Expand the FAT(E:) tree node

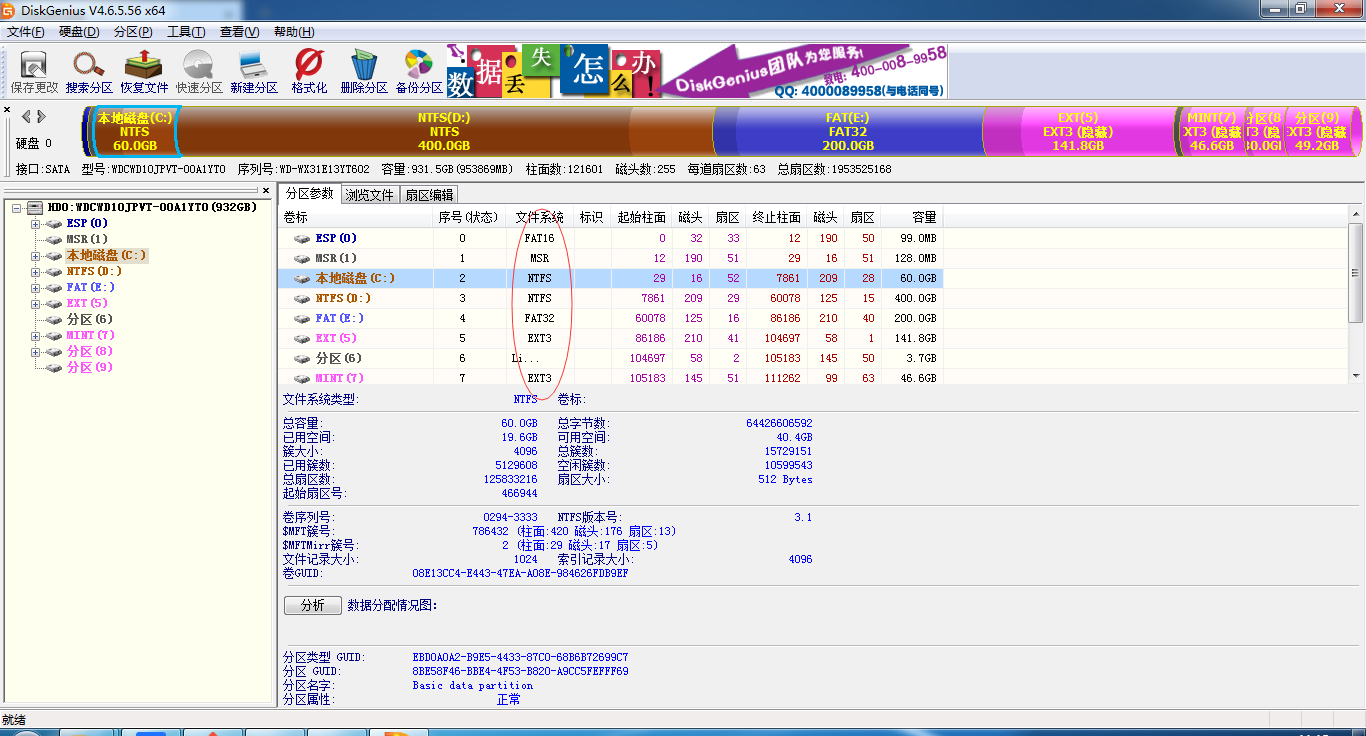[x=36, y=288]
